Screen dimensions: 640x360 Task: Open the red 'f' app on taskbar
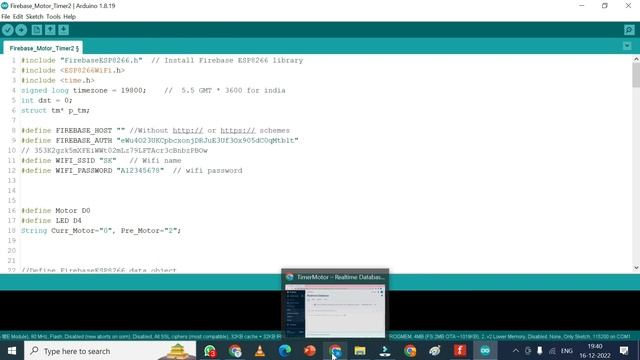pos(460,351)
